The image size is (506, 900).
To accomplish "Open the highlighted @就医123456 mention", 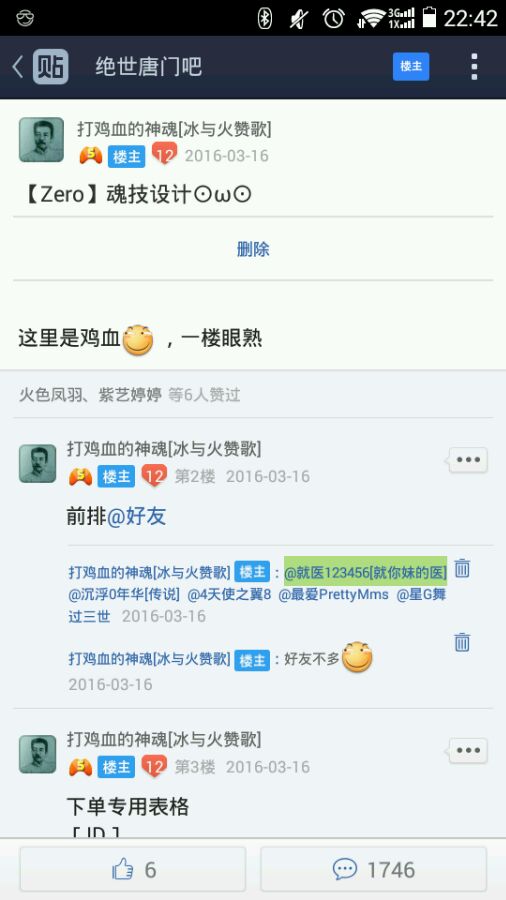I will pyautogui.click(x=365, y=572).
